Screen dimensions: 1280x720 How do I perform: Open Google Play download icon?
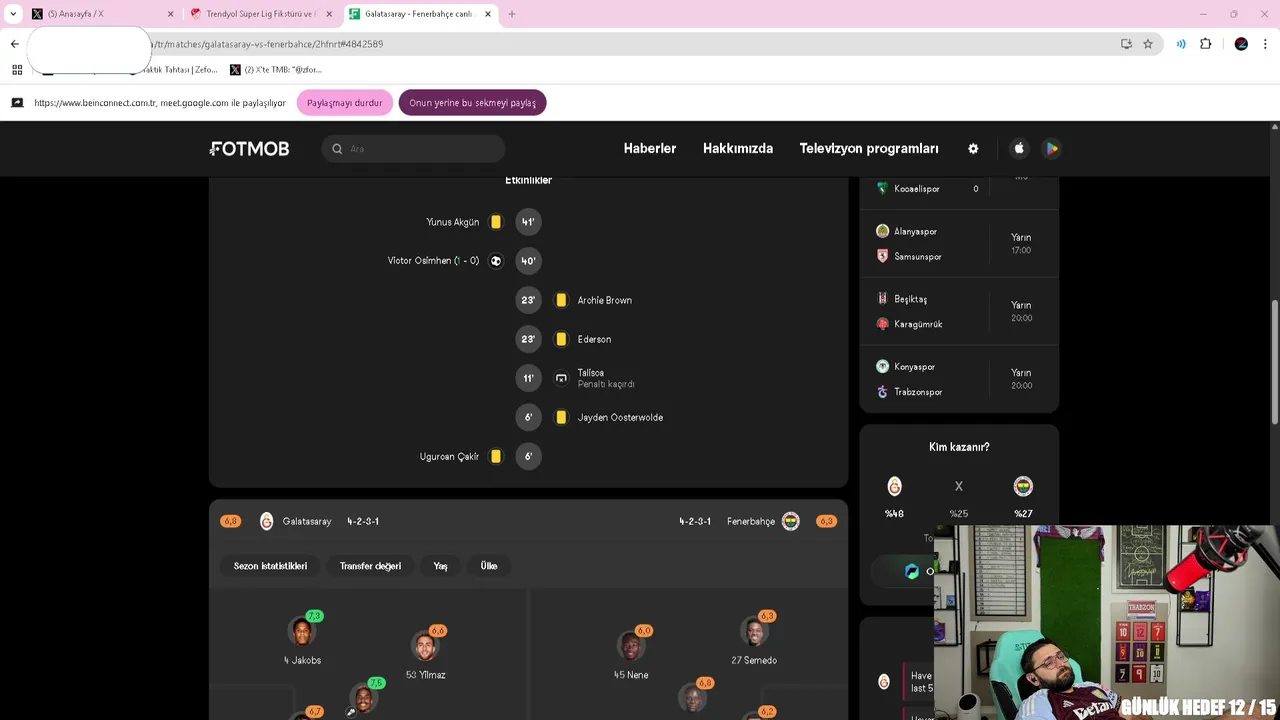(x=1051, y=148)
